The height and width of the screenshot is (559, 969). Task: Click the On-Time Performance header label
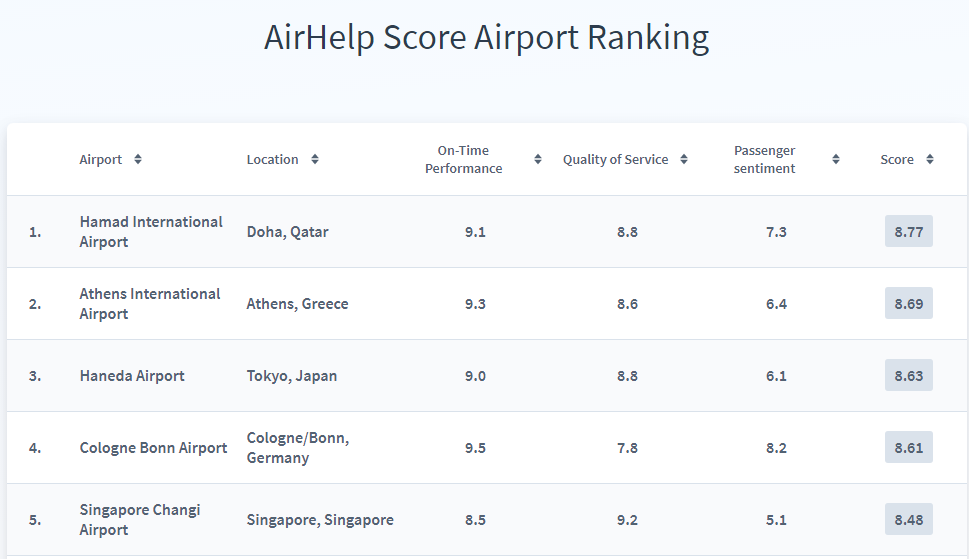(x=463, y=160)
